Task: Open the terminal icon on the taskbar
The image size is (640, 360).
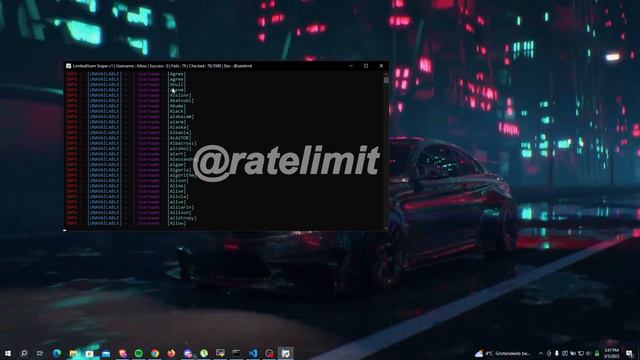Action: point(236,353)
